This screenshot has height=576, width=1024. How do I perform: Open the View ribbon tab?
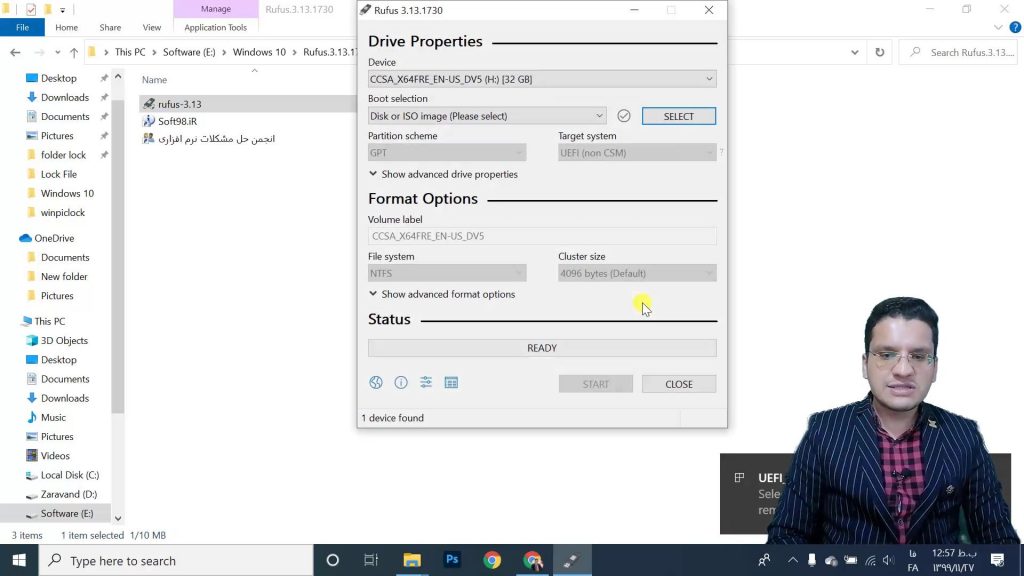point(152,27)
